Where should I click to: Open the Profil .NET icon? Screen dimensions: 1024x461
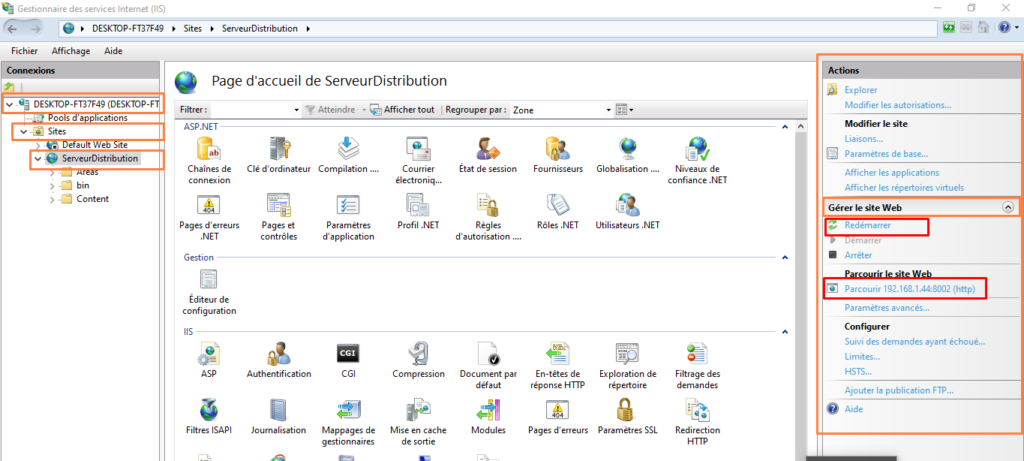point(418,205)
